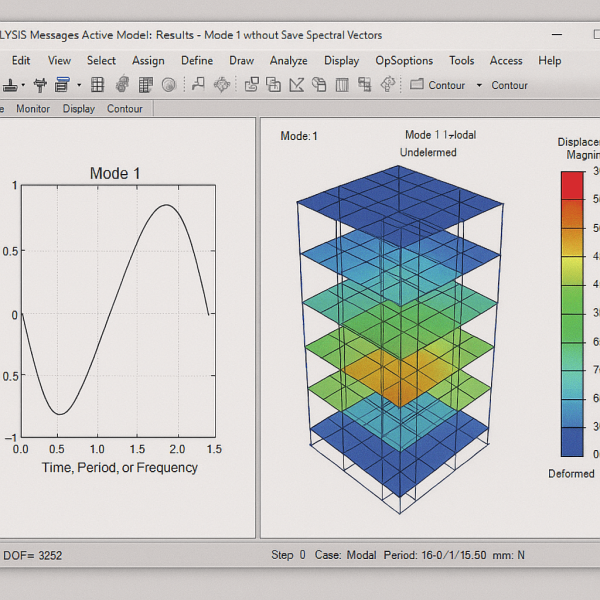Click the folder icon before Contour

tap(416, 85)
